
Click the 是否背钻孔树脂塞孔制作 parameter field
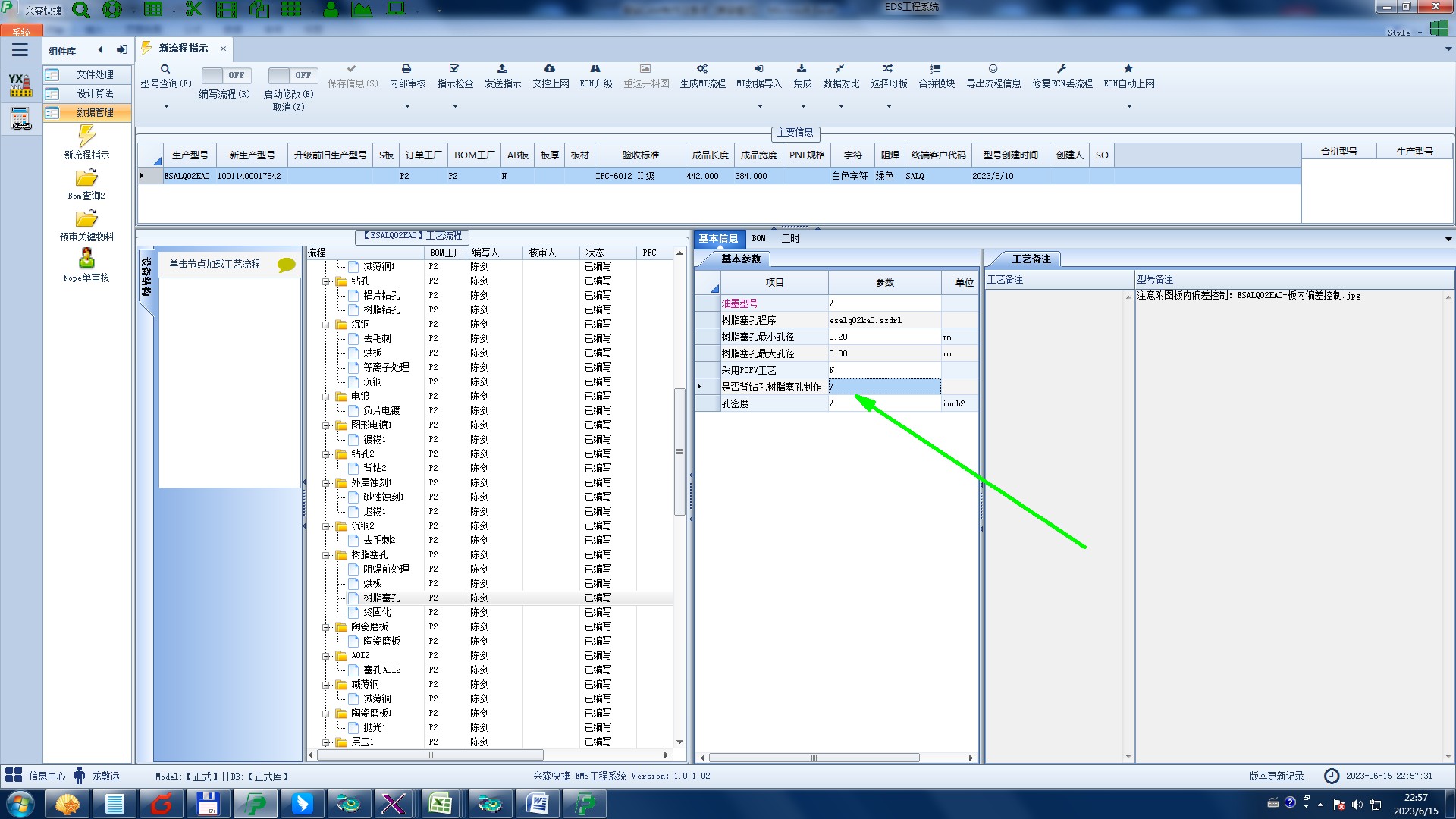tap(884, 387)
